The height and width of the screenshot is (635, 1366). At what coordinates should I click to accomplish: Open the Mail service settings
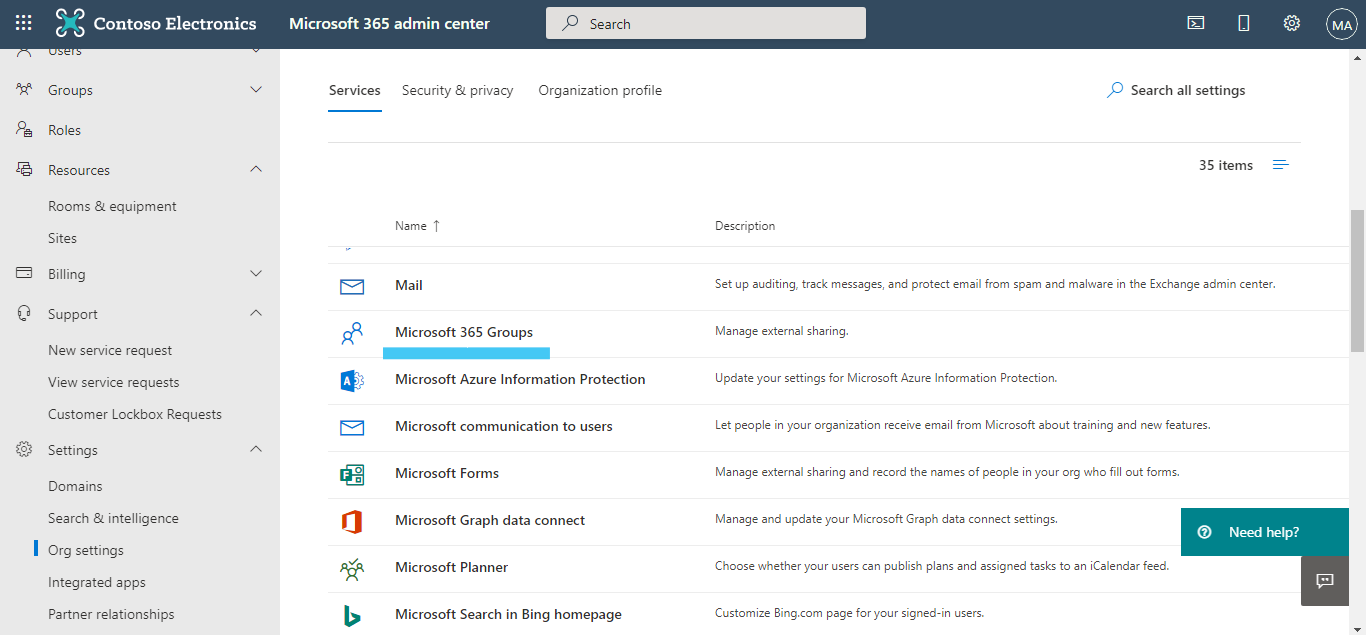409,285
